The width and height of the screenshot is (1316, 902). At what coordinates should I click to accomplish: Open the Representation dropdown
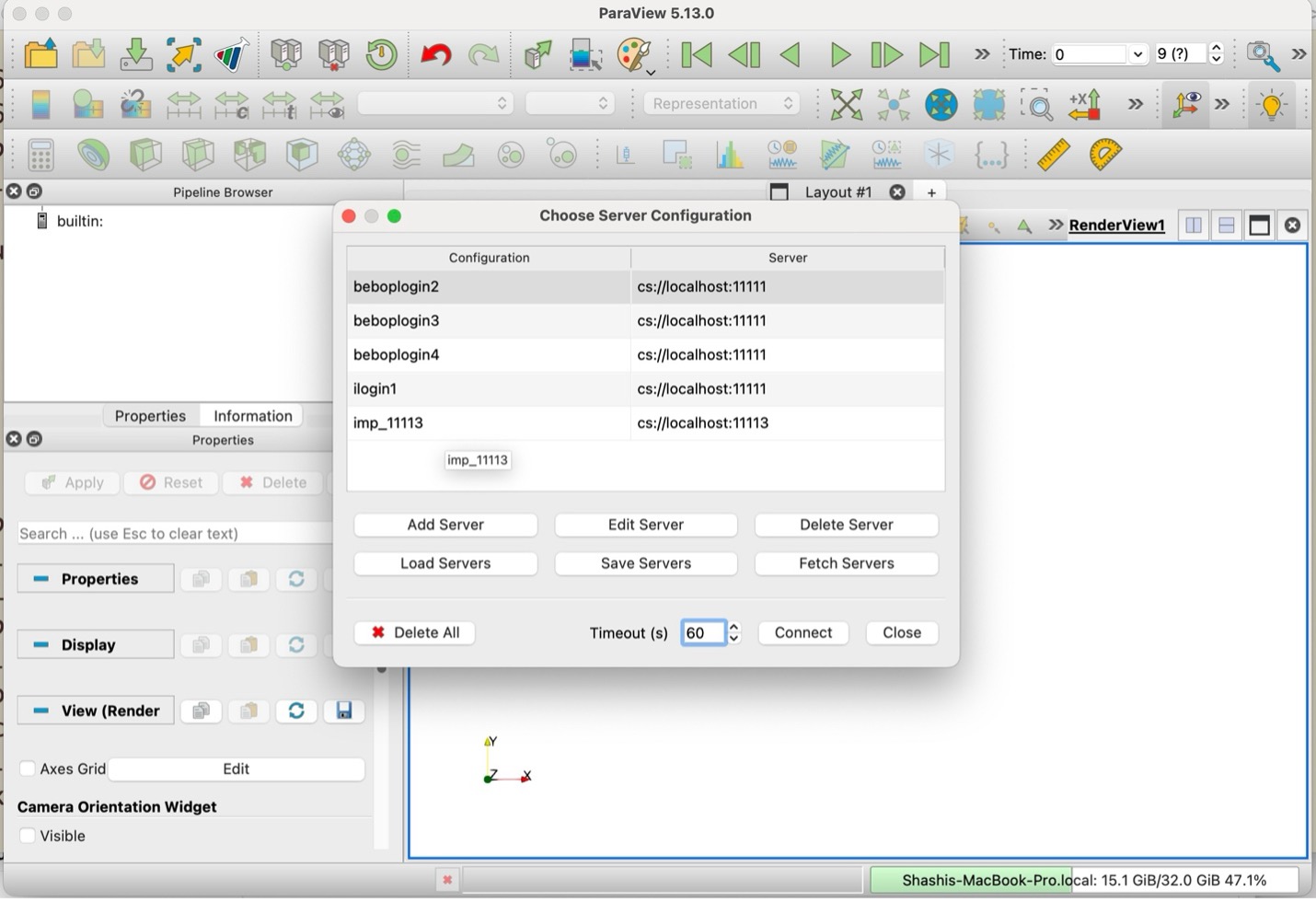(x=721, y=104)
